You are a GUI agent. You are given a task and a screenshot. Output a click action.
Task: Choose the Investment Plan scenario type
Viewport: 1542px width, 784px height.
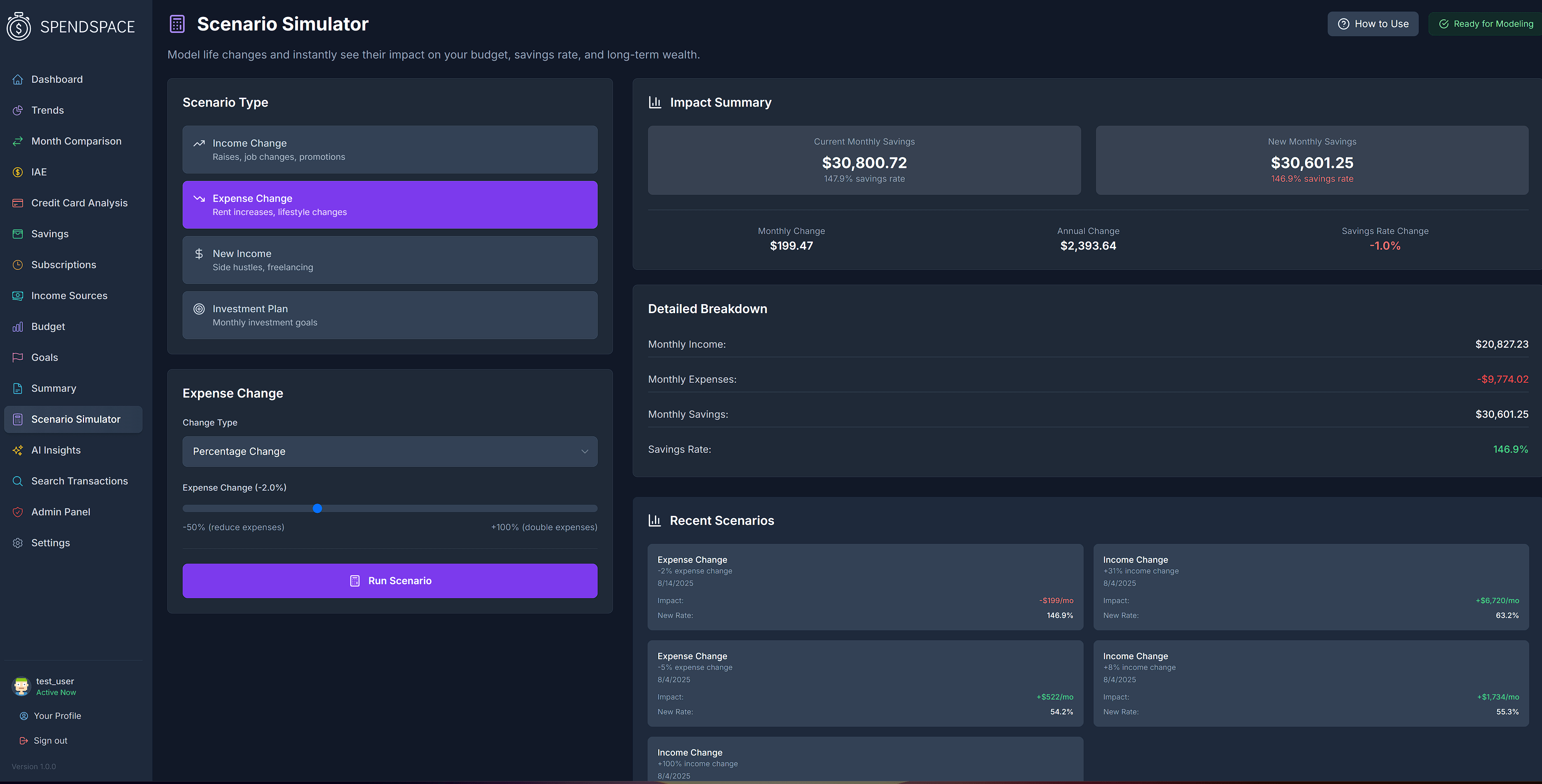(390, 316)
